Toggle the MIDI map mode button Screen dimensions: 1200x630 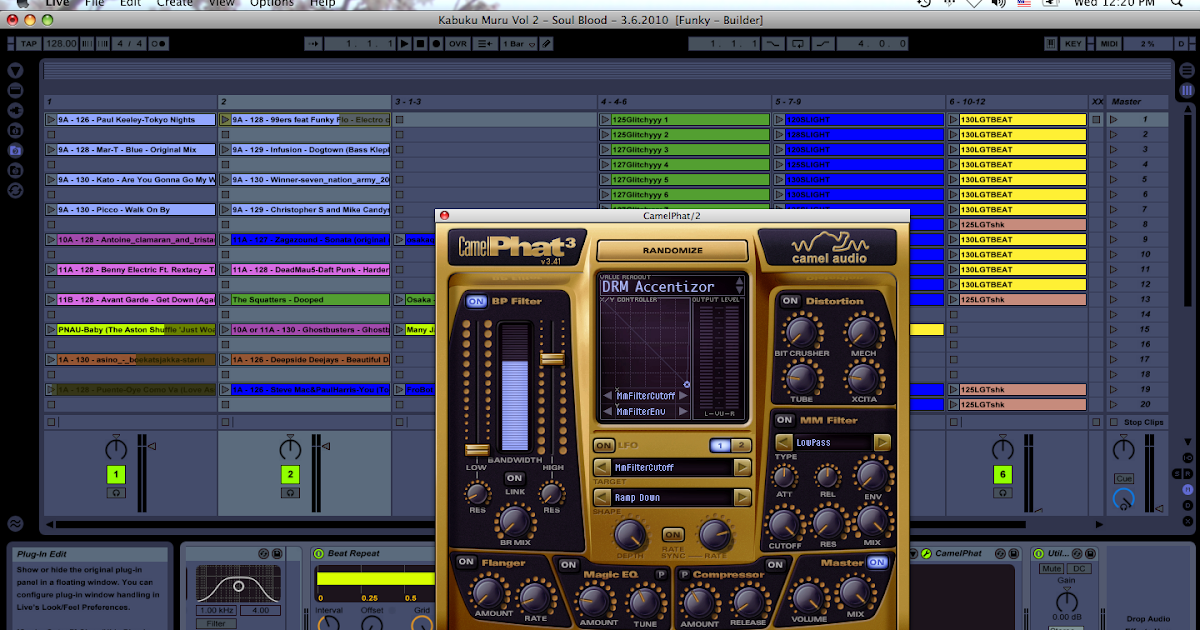(x=1109, y=44)
